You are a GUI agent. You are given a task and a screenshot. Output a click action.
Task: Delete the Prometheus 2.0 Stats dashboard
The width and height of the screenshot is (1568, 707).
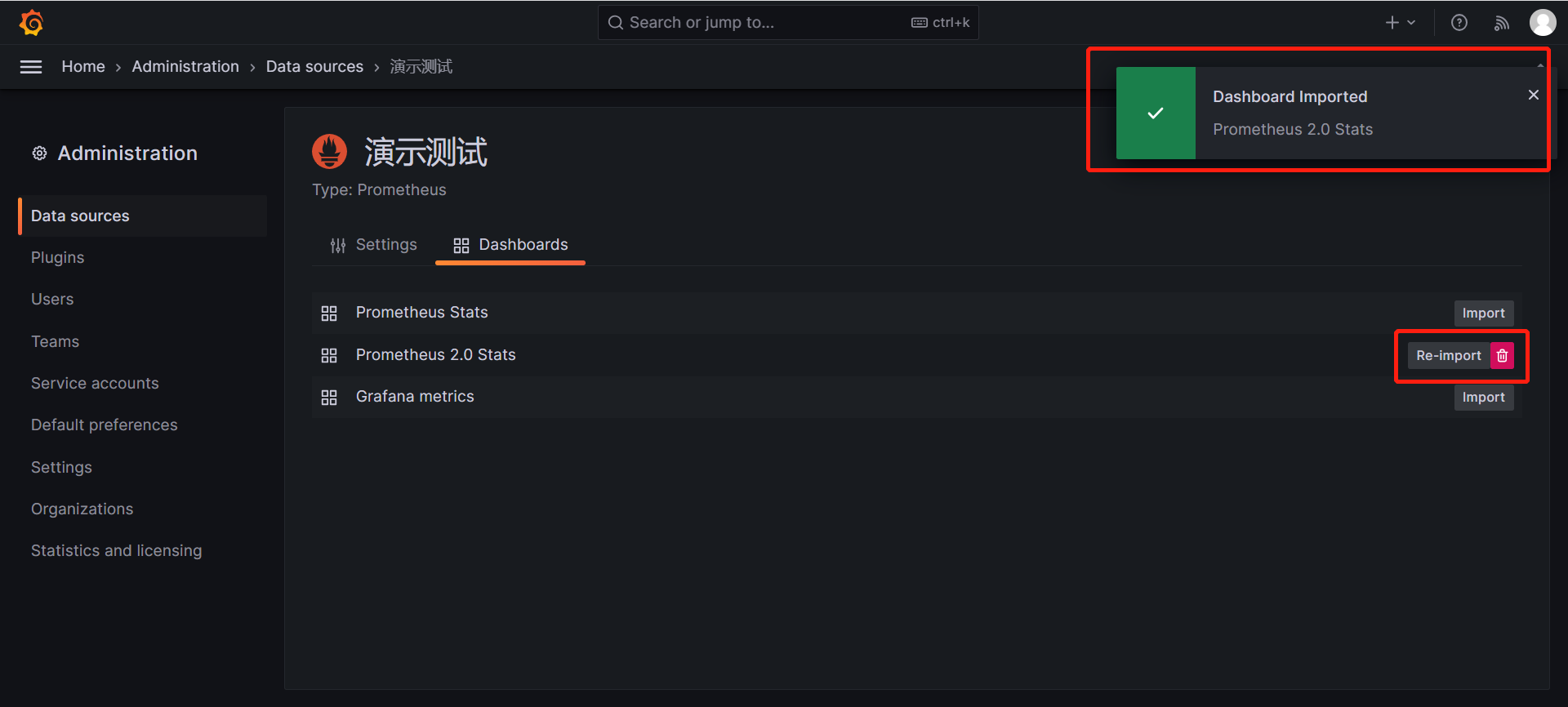1503,355
